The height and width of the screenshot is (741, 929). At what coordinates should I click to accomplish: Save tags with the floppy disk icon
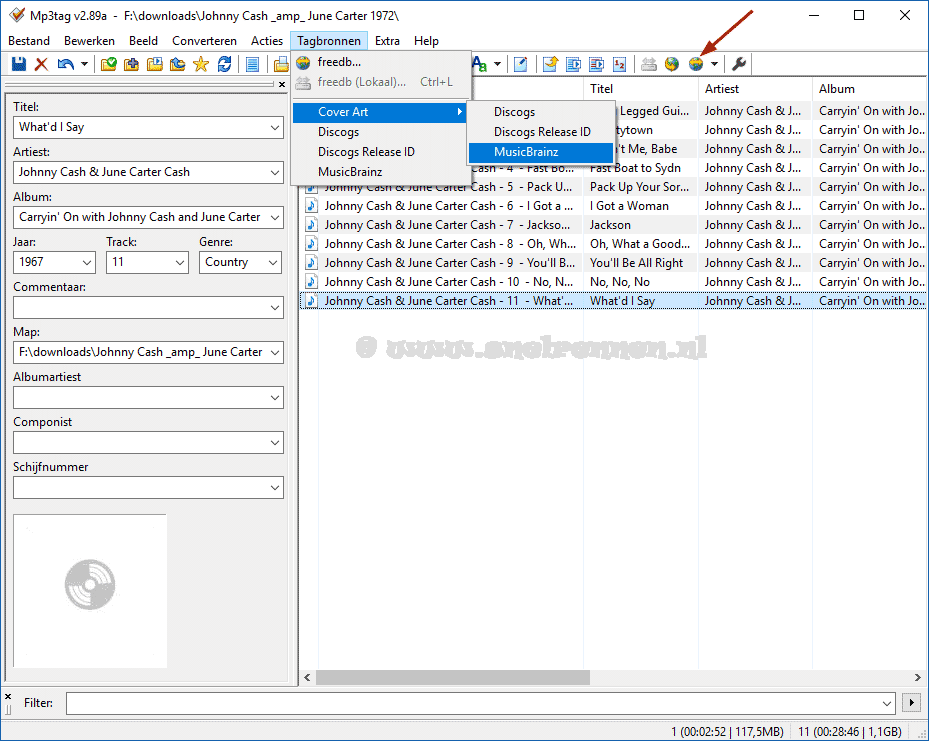click(19, 64)
